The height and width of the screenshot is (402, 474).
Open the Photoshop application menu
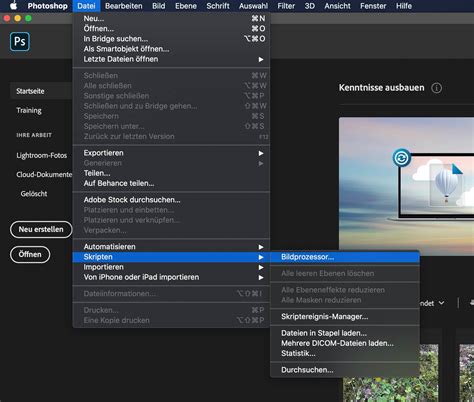tap(47, 6)
